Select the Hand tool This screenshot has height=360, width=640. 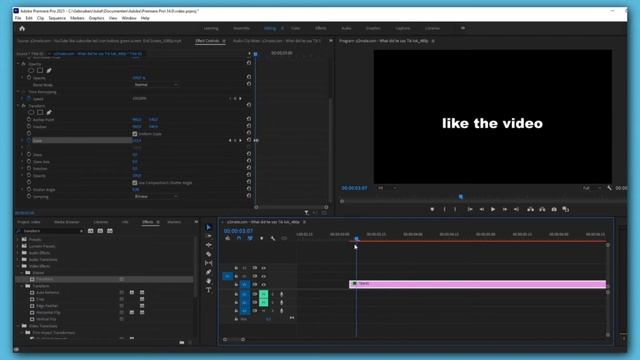(x=209, y=281)
